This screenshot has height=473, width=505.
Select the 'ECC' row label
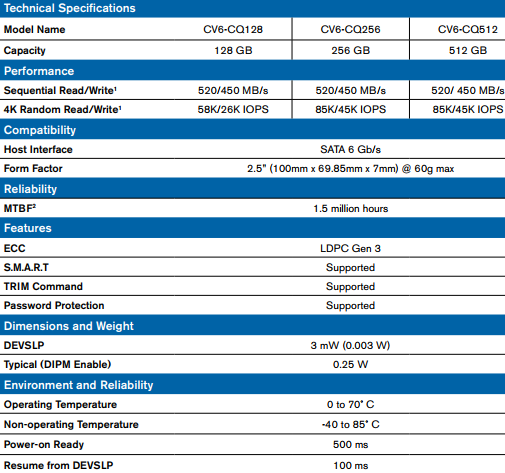coord(14,248)
